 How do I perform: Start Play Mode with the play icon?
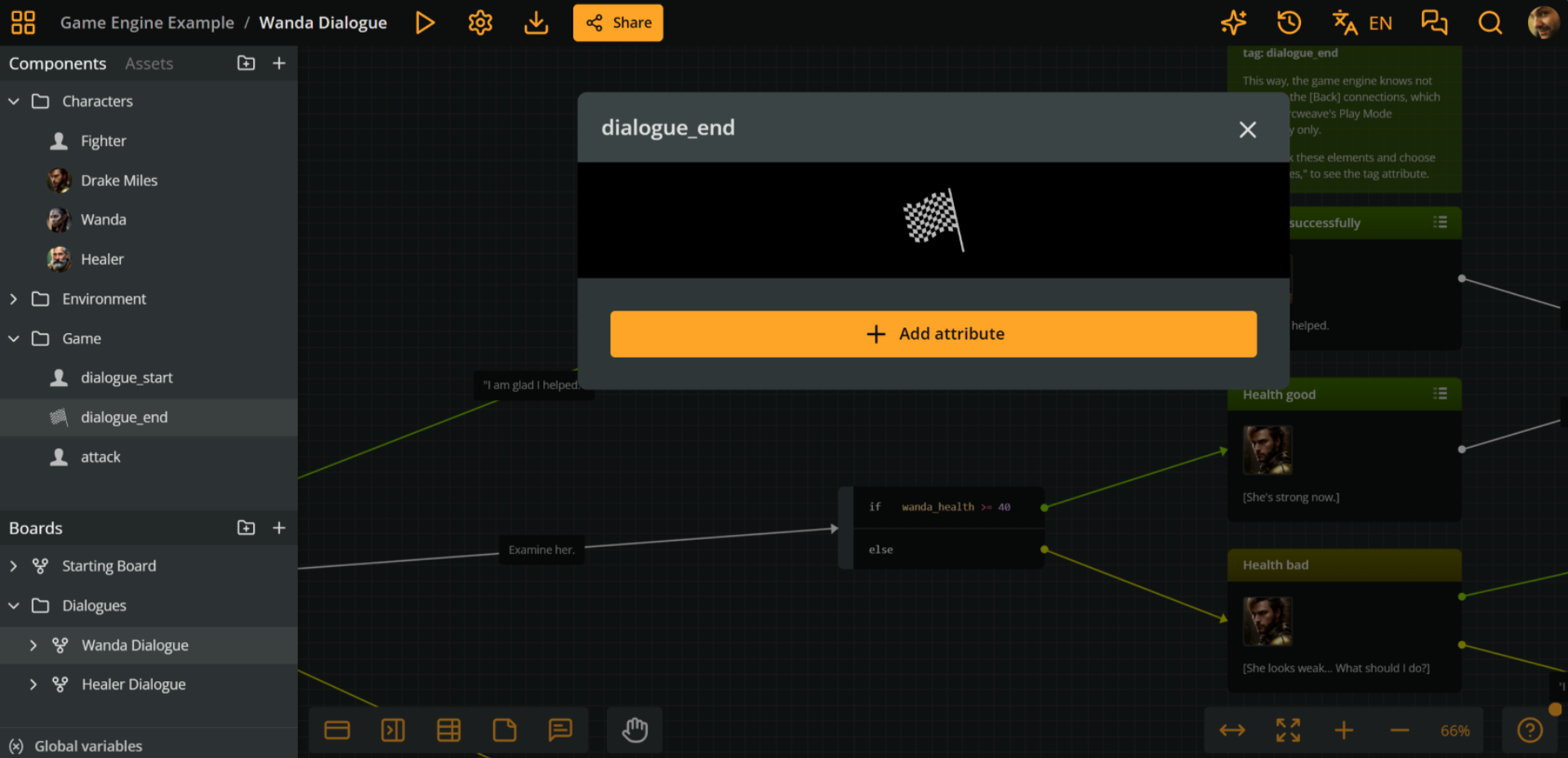pyautogui.click(x=425, y=23)
